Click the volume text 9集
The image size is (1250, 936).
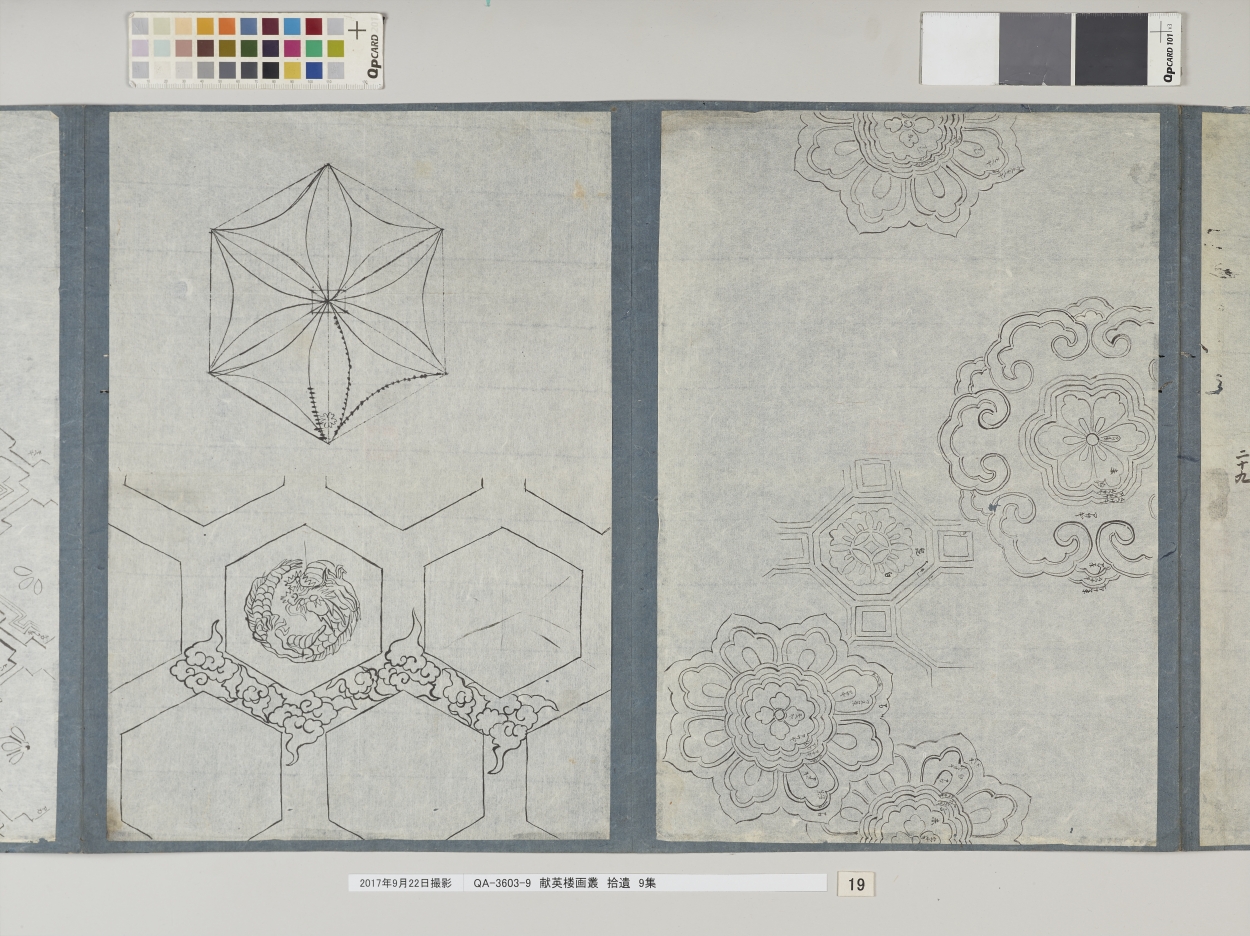point(648,884)
